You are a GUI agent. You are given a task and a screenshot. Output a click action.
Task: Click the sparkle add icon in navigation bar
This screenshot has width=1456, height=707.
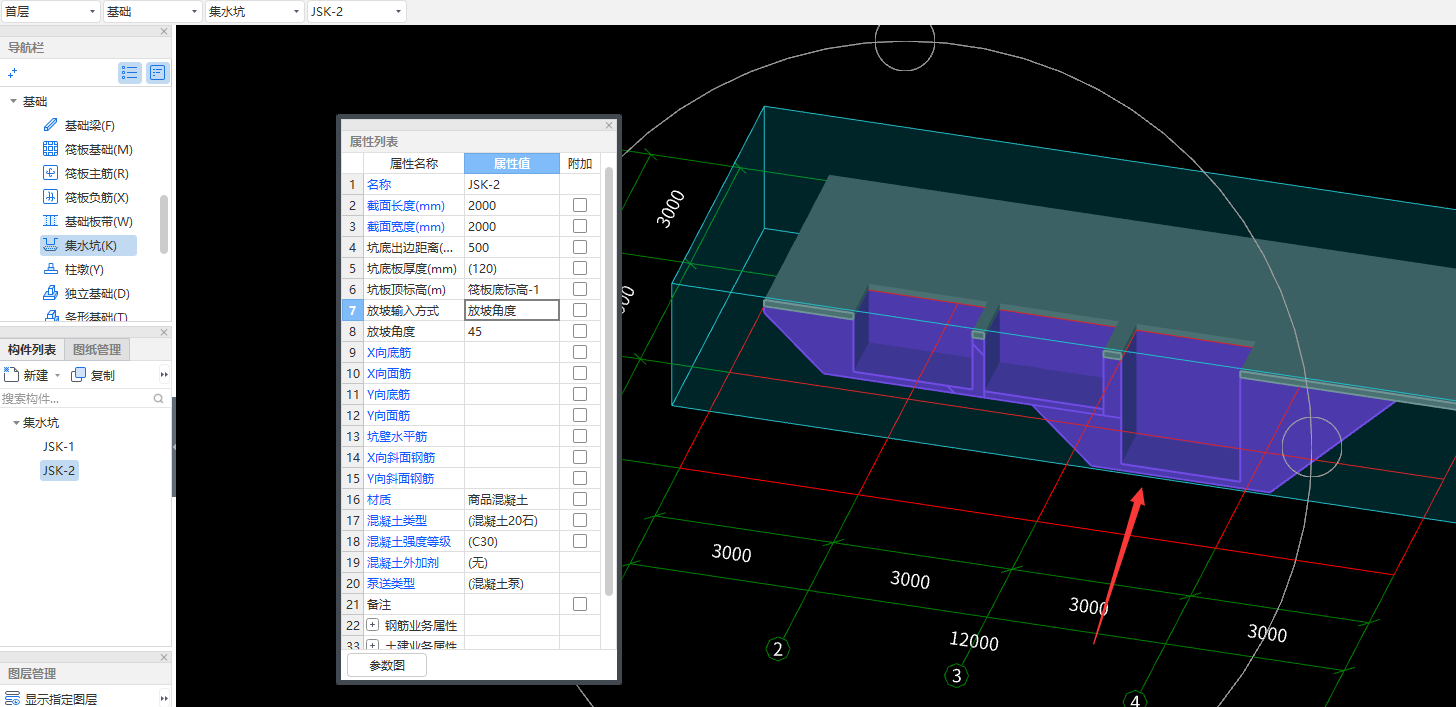coord(12,73)
